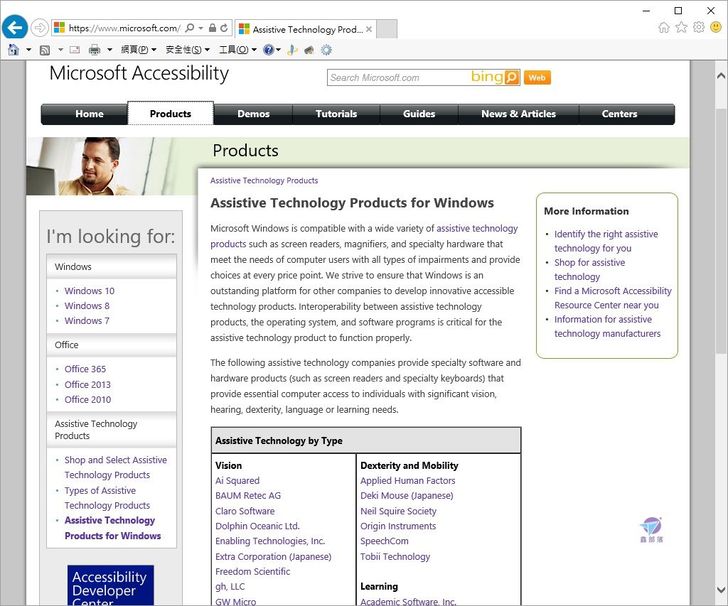The image size is (728, 606).
Task: Open the Windows 10 sidebar link
Action: 89,291
